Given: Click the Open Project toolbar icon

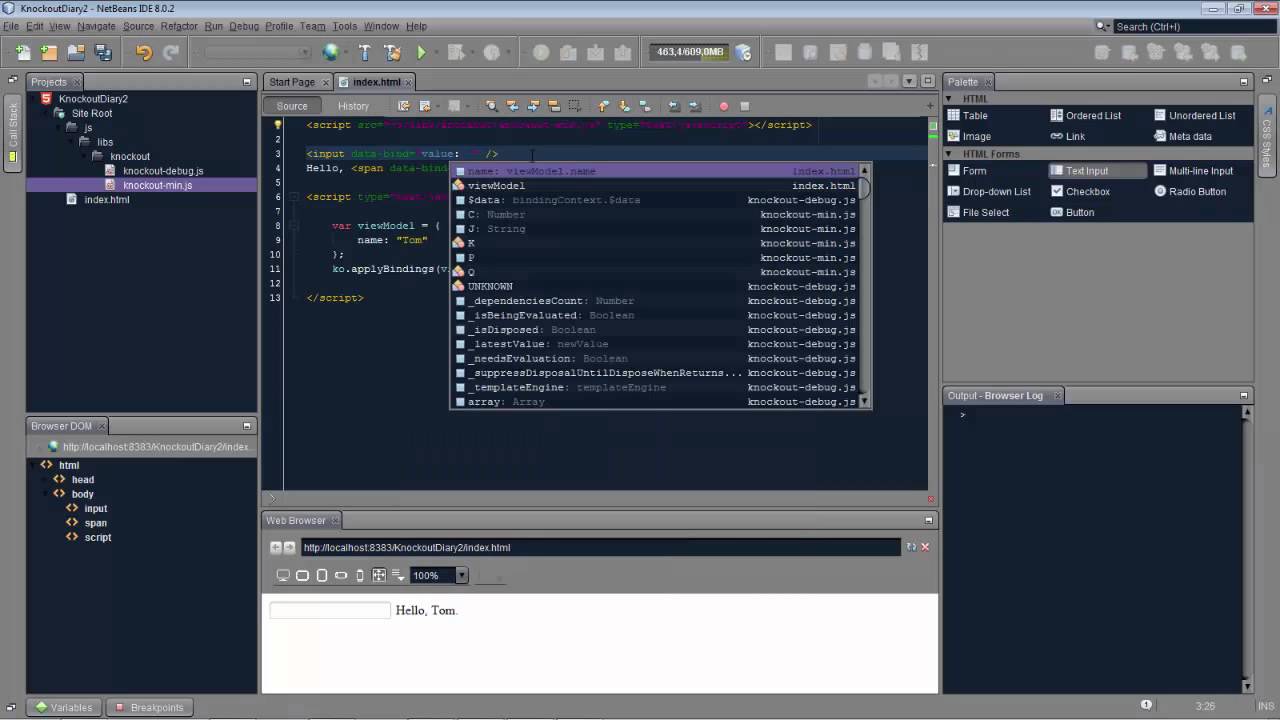Looking at the screenshot, I should [x=76, y=52].
